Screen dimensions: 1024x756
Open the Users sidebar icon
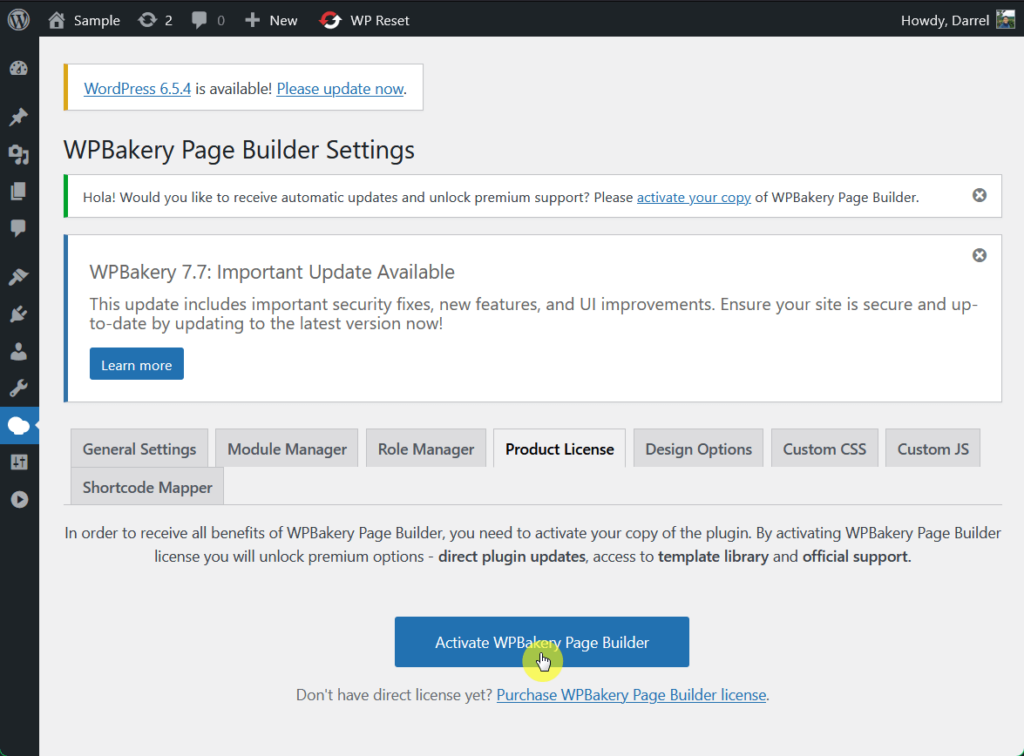click(x=19, y=351)
